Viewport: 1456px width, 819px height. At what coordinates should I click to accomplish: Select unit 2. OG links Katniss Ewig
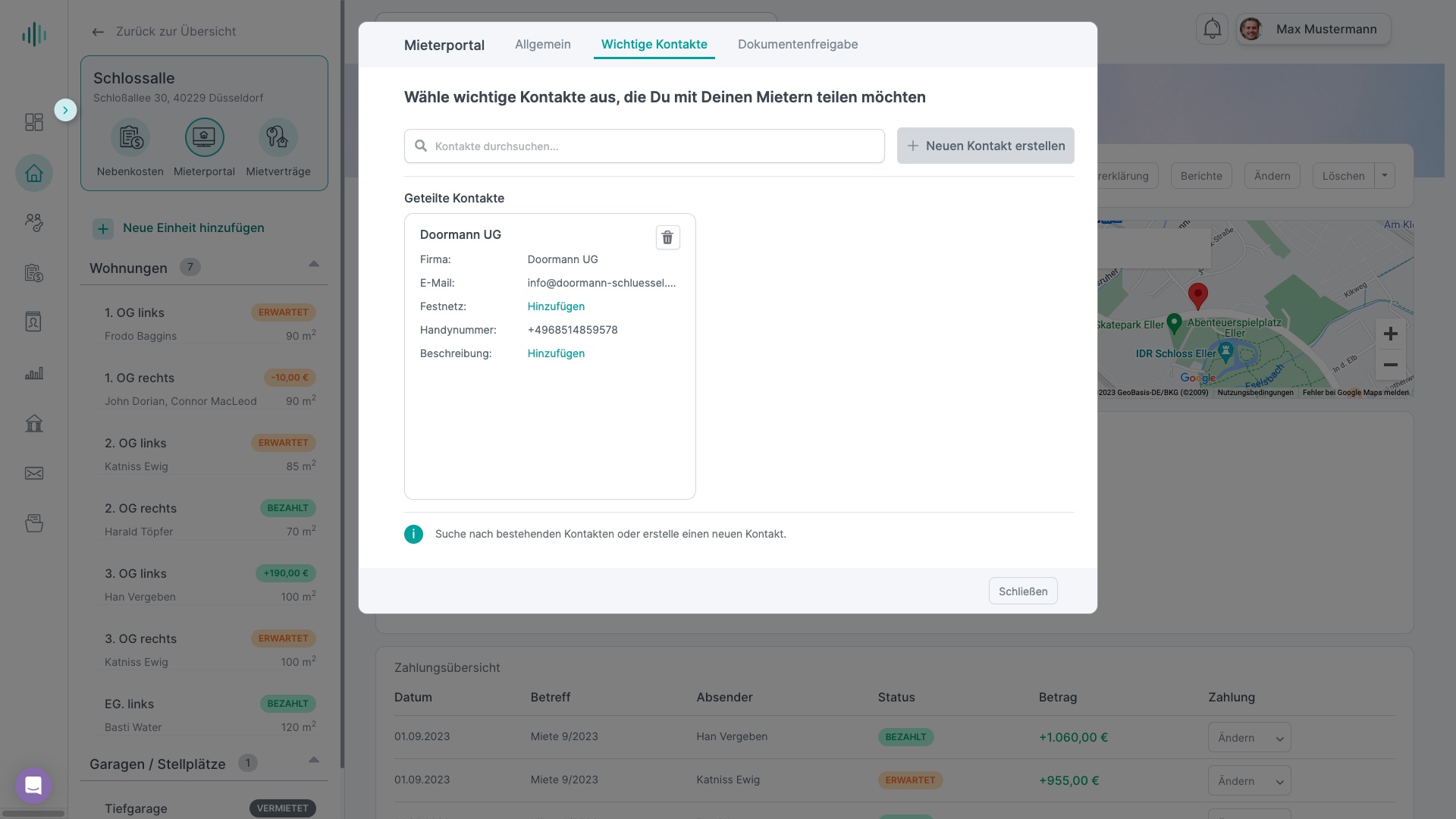210,454
